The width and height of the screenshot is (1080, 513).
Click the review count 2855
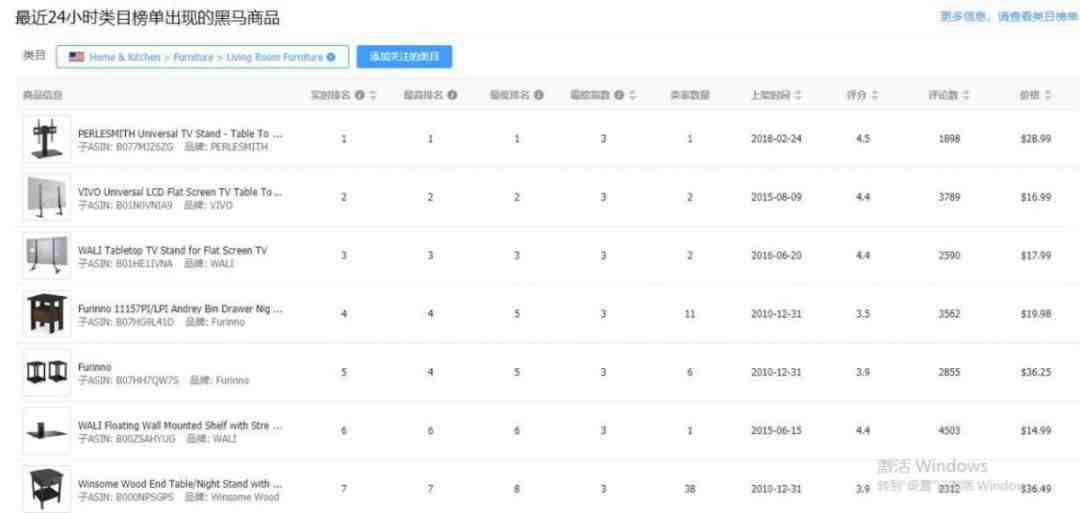(x=948, y=373)
